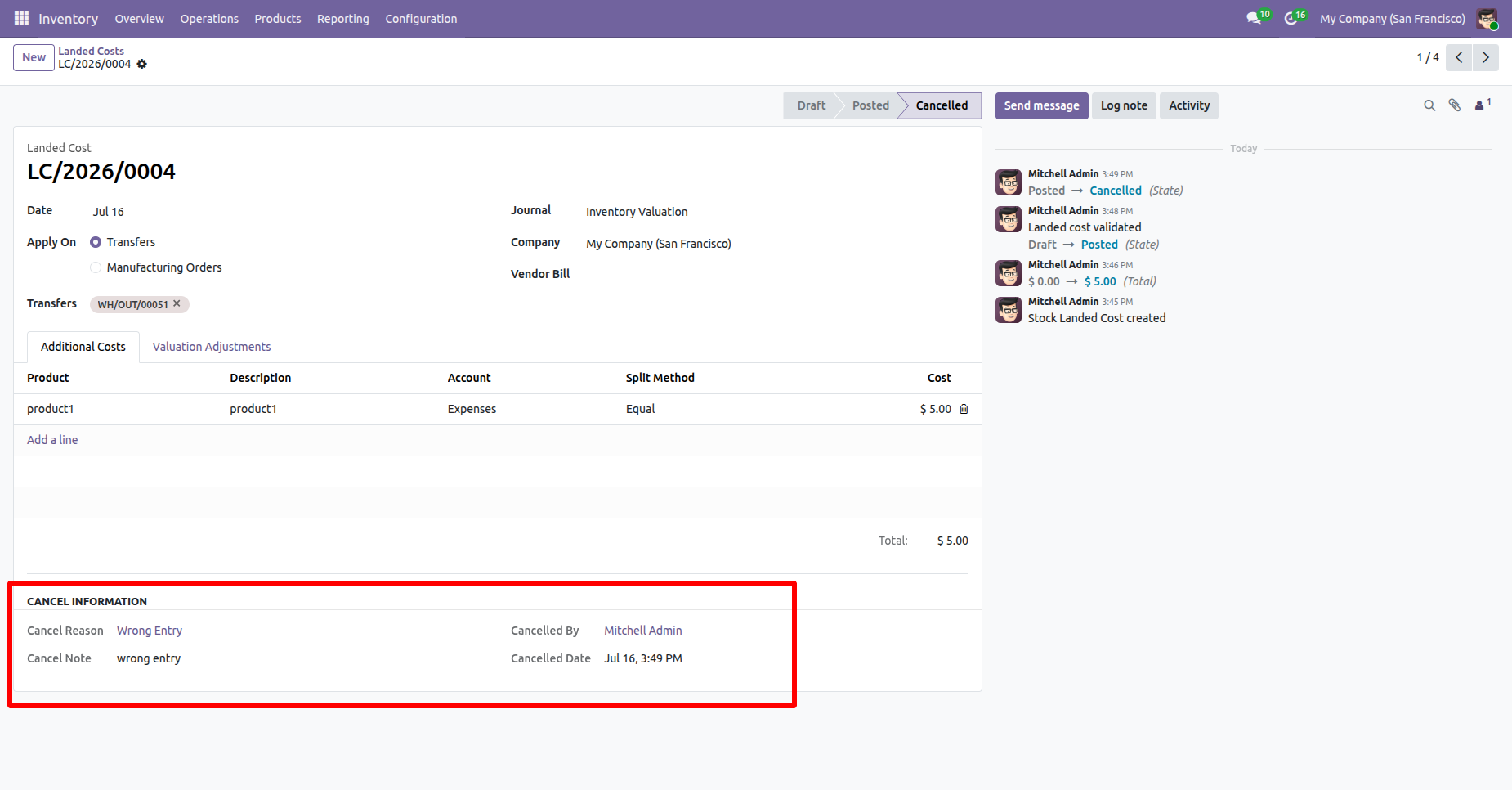
Task: Attach a file using the paperclip icon
Action: pyautogui.click(x=1455, y=105)
